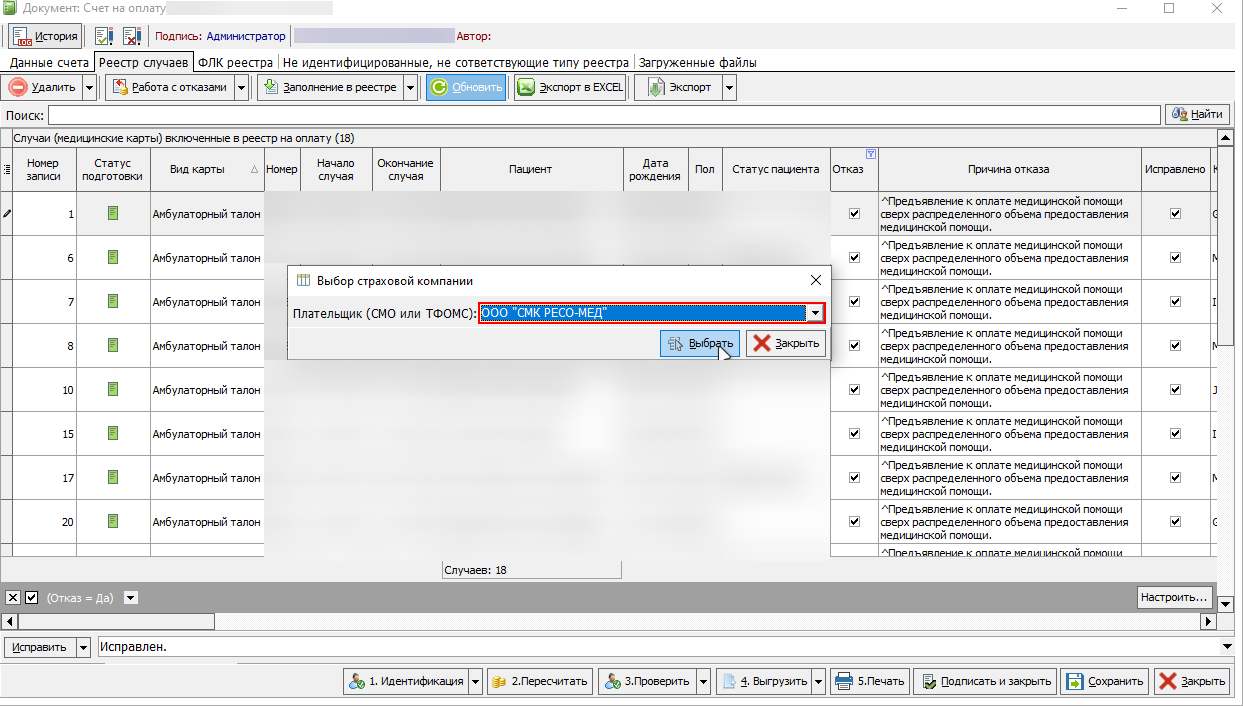Refresh the registry with Обновить
The width and height of the screenshot is (1243, 706).
[x=466, y=88]
